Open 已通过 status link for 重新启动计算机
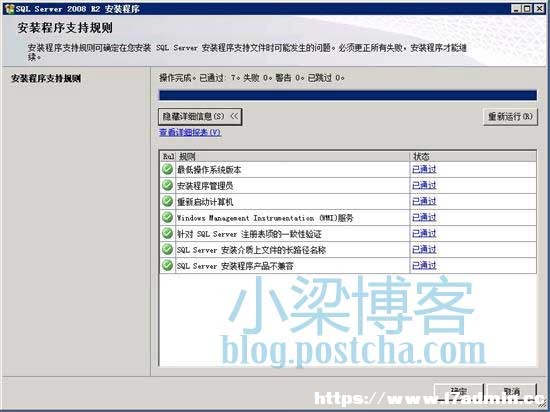The height and width of the screenshot is (412, 550). pos(424,201)
